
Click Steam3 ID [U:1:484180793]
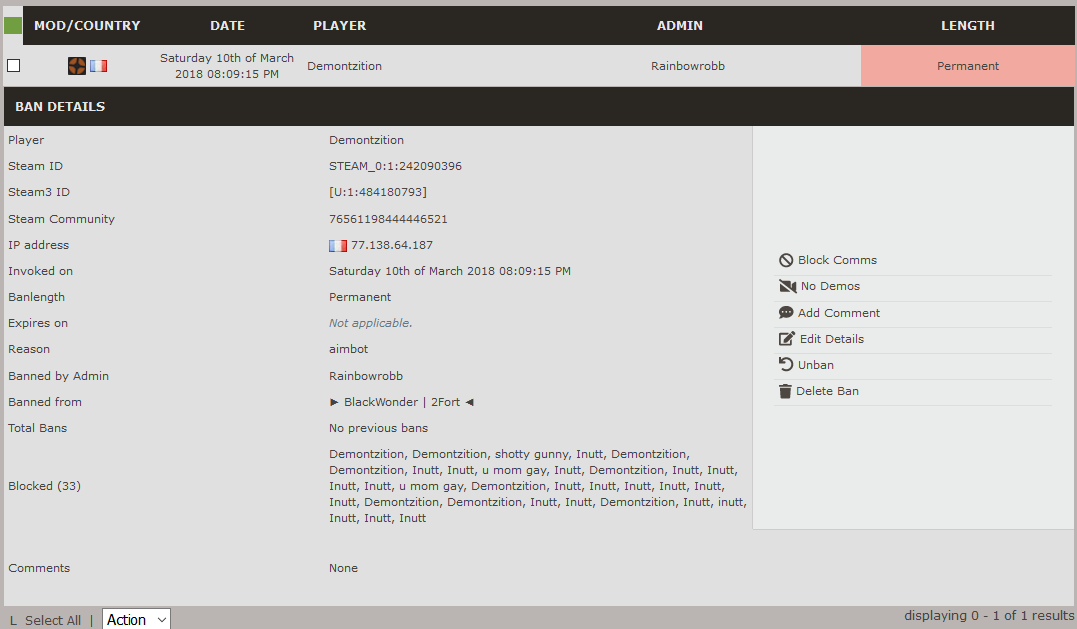(x=378, y=192)
